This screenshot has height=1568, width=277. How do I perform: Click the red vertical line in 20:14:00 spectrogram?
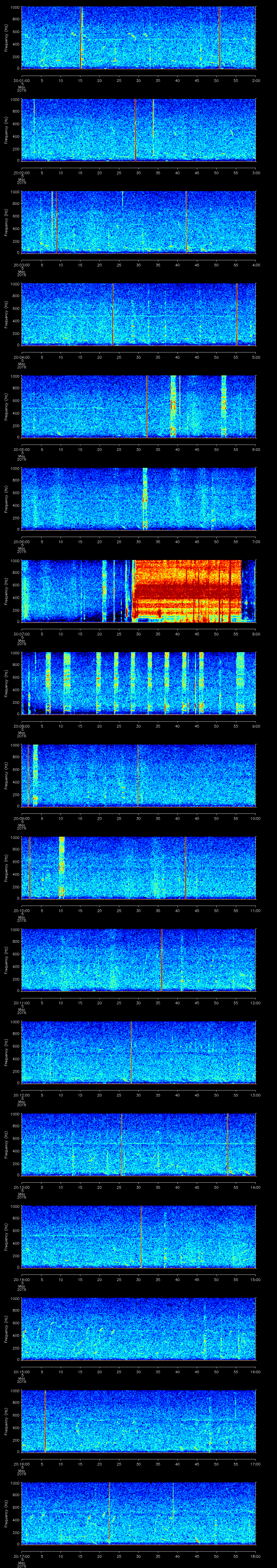[141, 1237]
